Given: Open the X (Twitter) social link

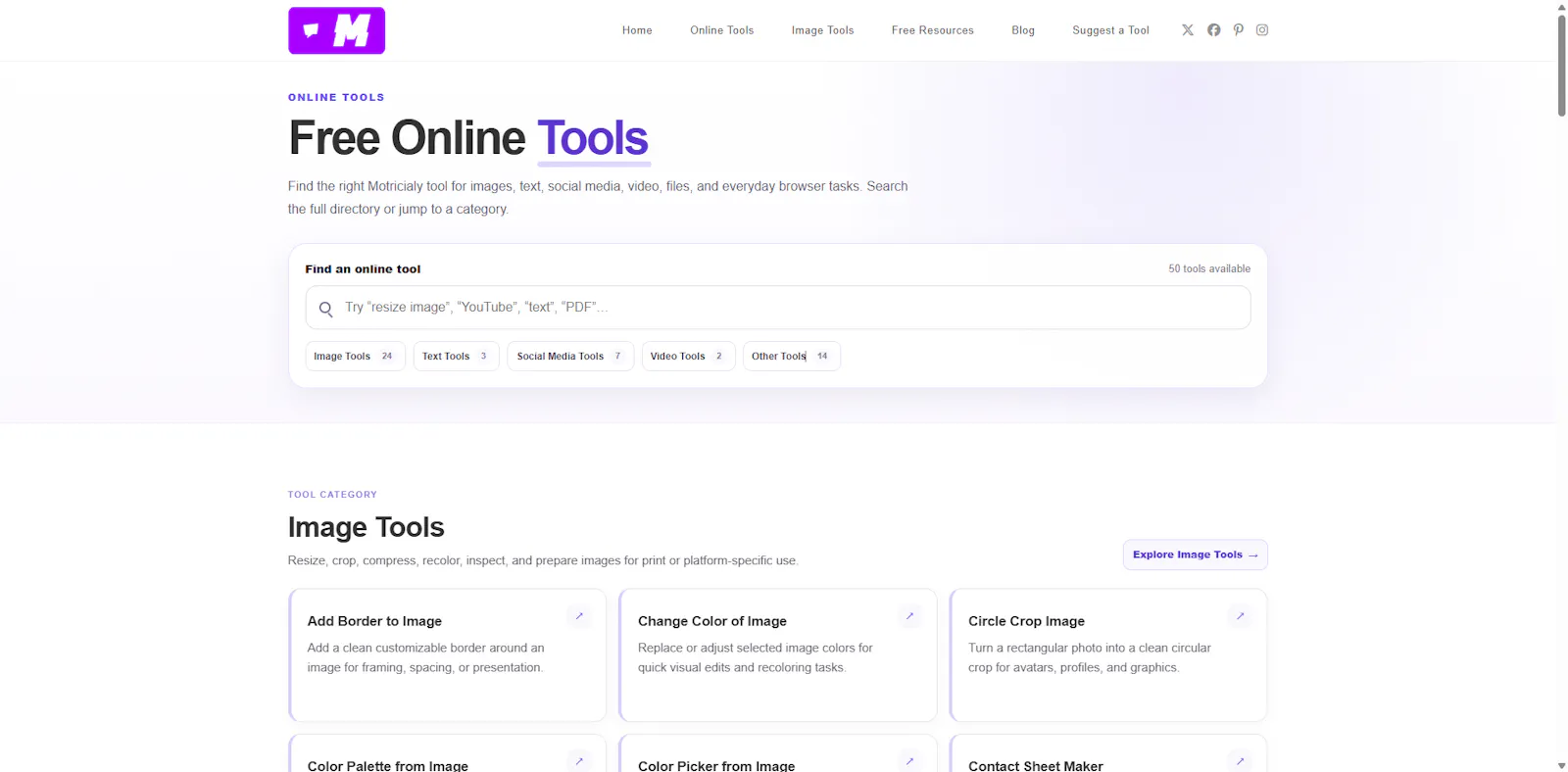Looking at the screenshot, I should 1188,30.
